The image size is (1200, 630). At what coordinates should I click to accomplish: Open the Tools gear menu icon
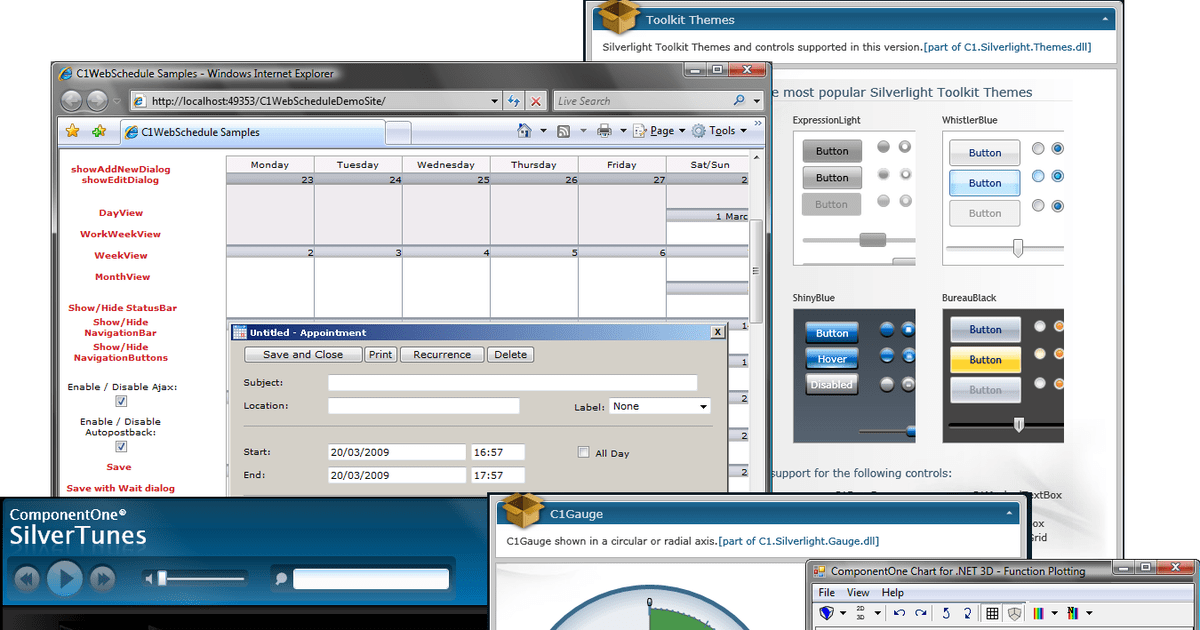point(698,130)
